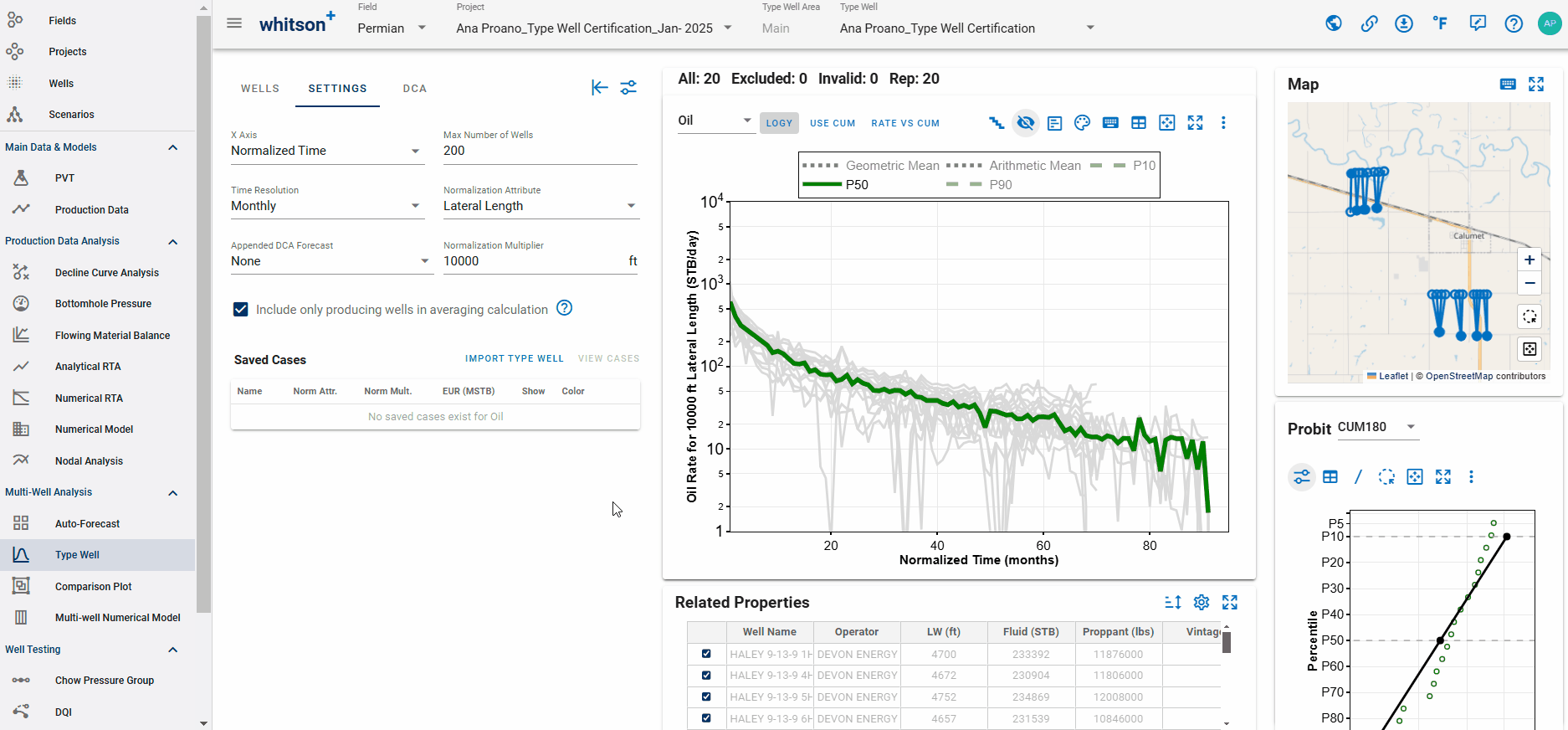Collapse Main Data & Models section
The width and height of the screenshot is (1568, 730).
click(x=173, y=147)
